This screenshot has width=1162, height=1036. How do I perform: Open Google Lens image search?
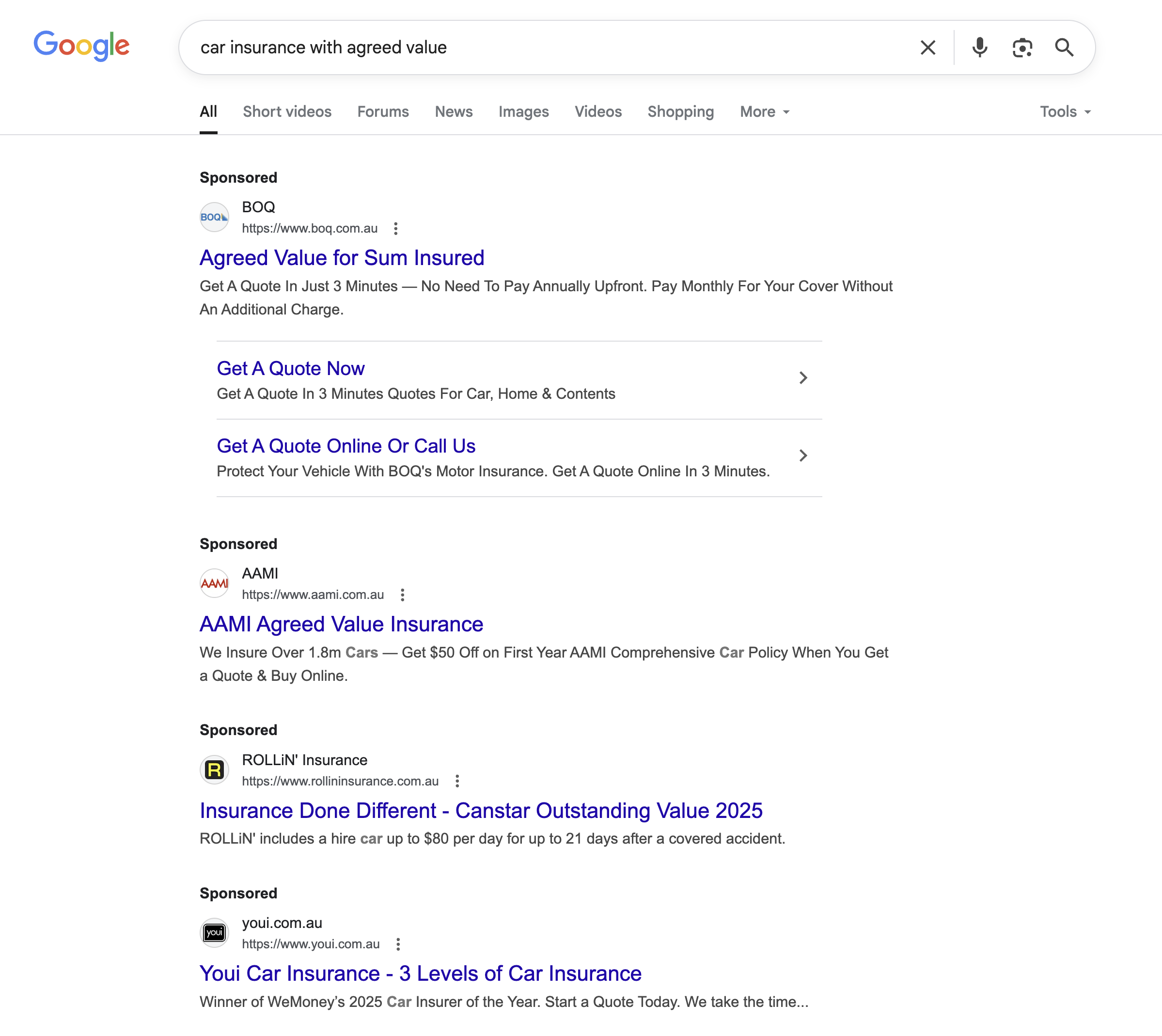pyautogui.click(x=1022, y=48)
